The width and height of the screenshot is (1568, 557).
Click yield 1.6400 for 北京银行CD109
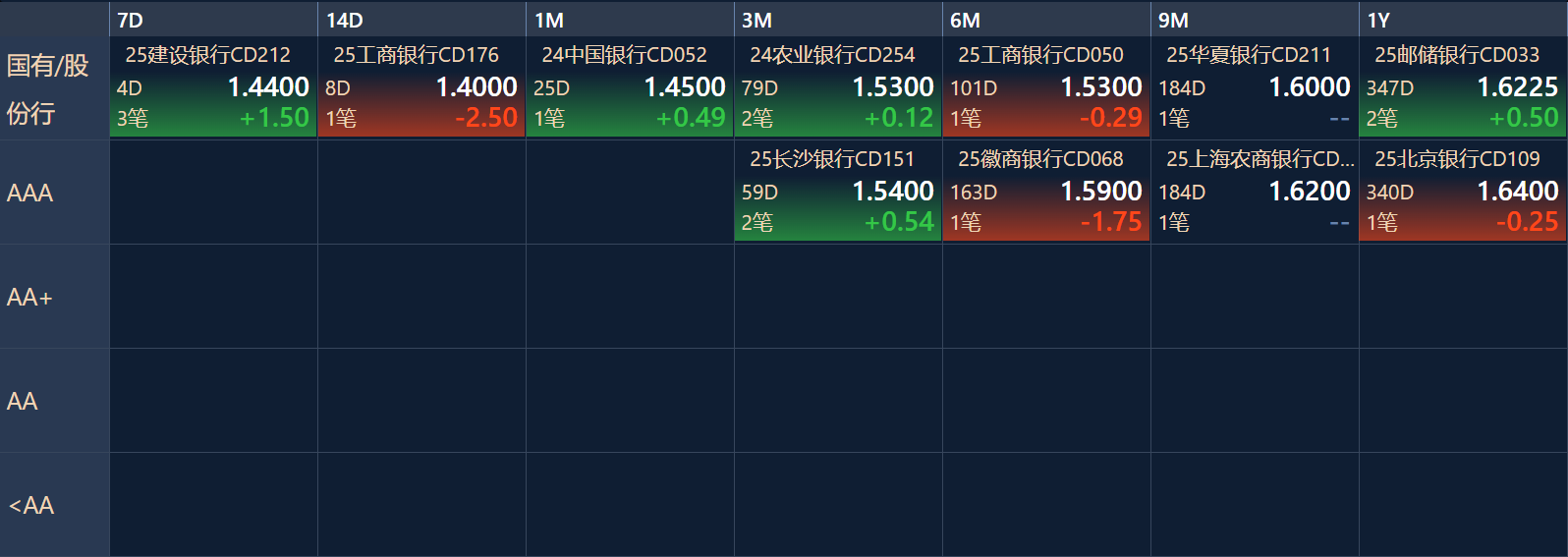pos(1518,192)
